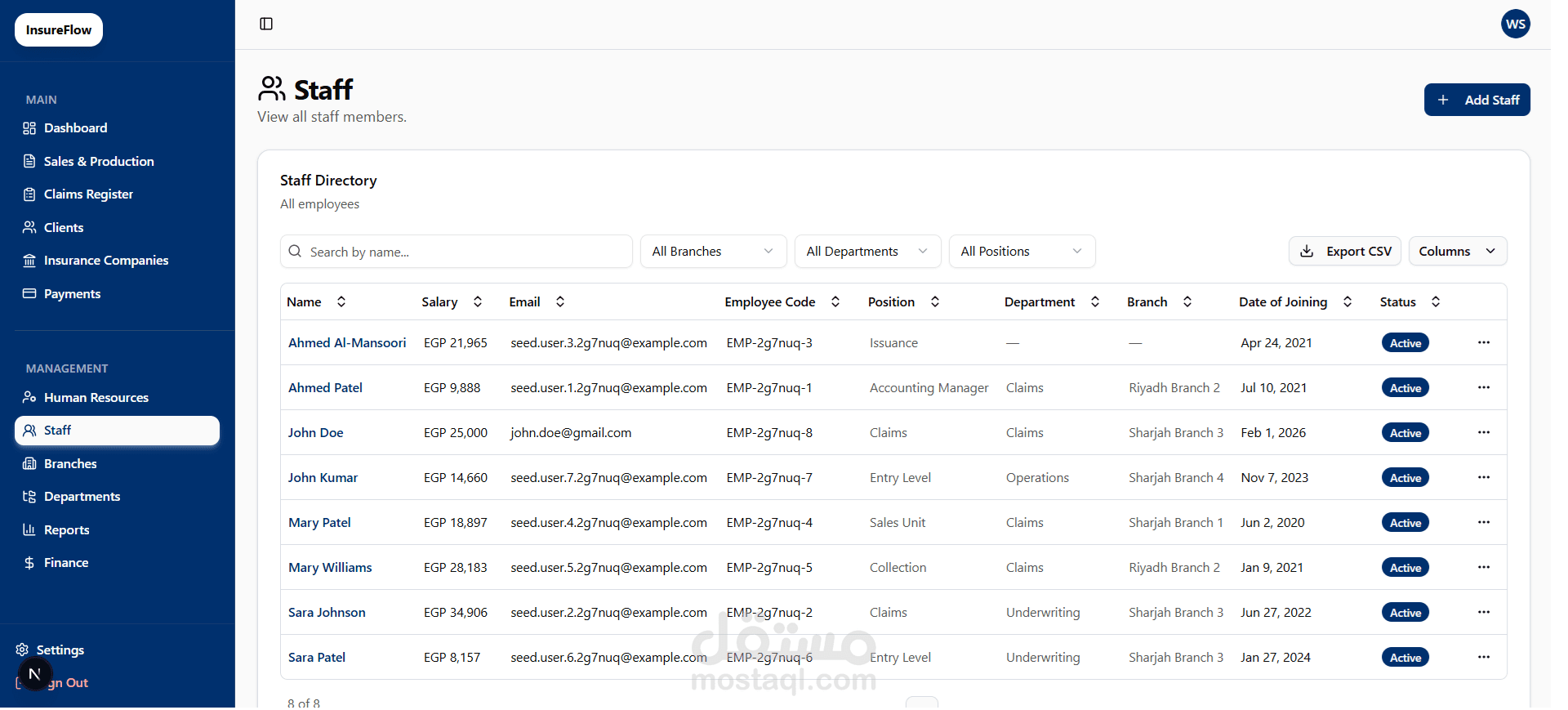Toggle the sidebar collapse icon
The image size is (1568, 710).
pos(266,24)
